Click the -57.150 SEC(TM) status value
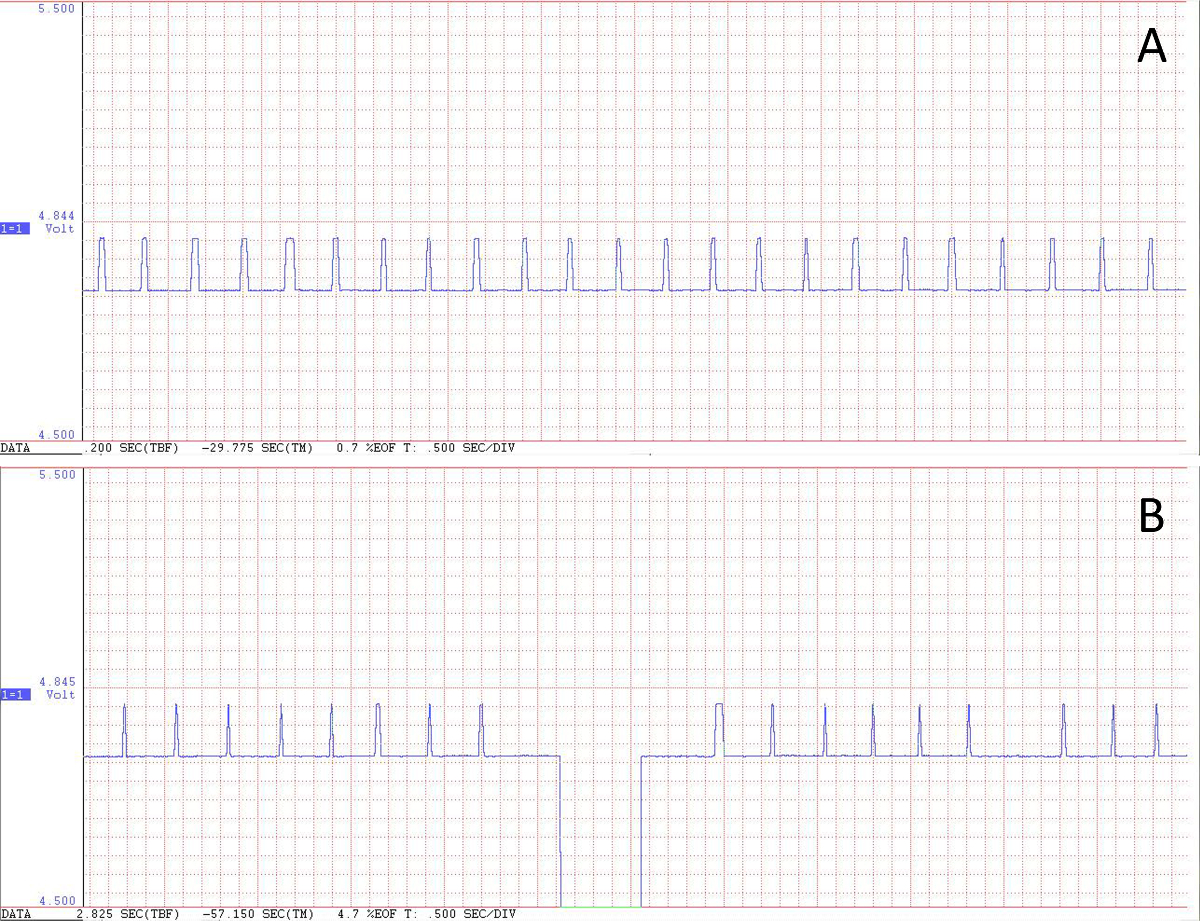 pos(257,914)
